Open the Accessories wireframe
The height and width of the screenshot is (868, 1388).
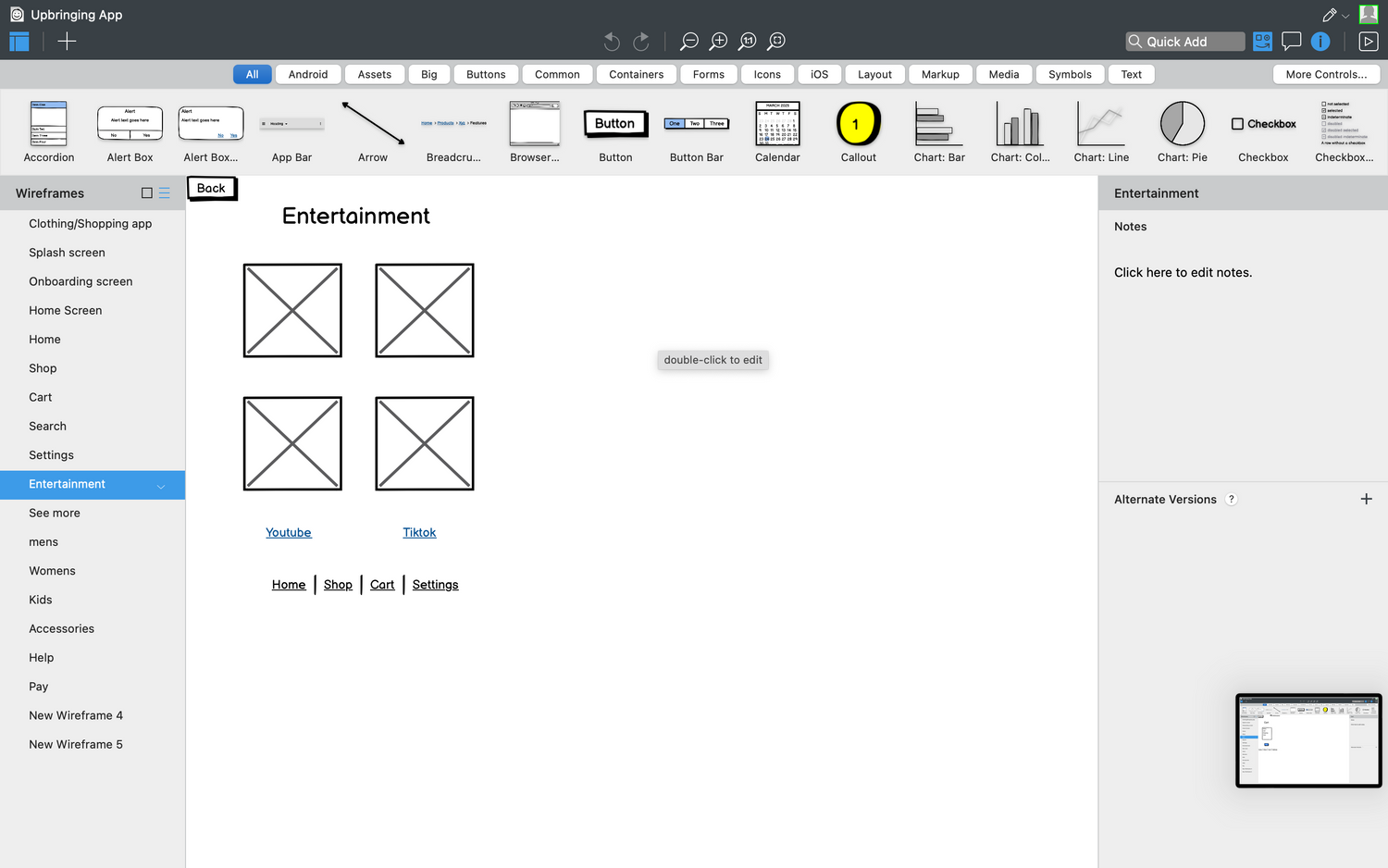93,628
